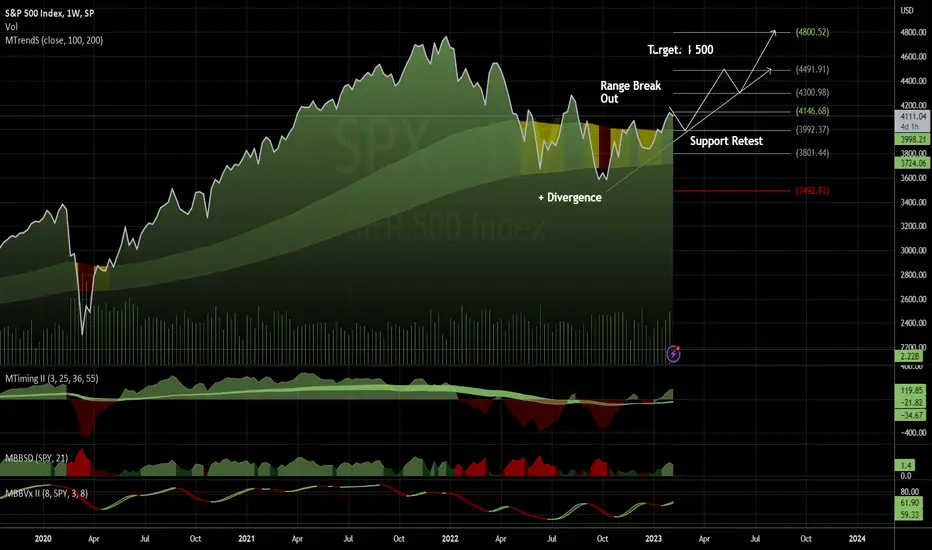Click the purple lightning bolt event icon
Screen dimensions: 932x550
[x=673, y=354]
